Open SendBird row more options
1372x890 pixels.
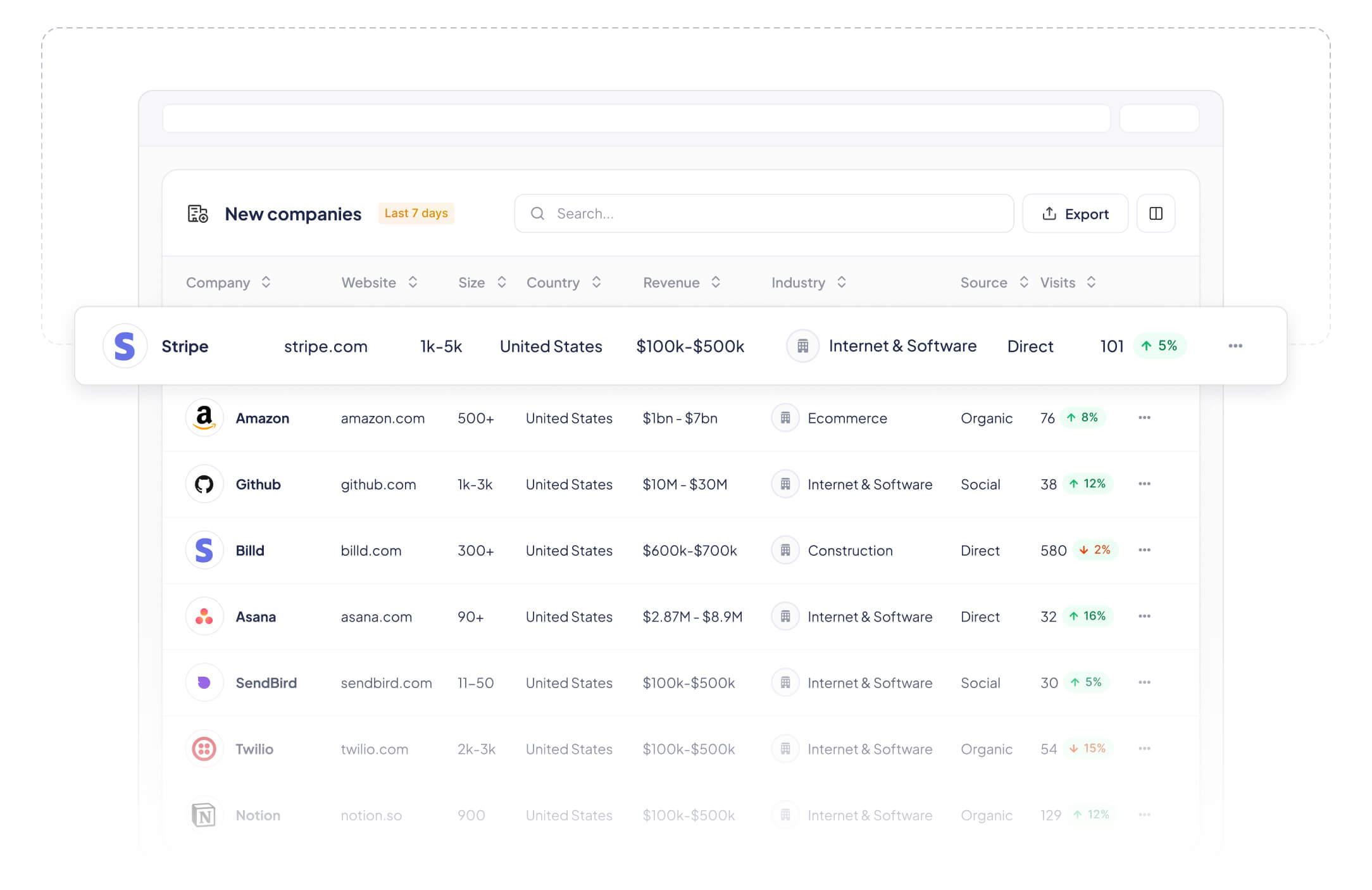(x=1144, y=682)
